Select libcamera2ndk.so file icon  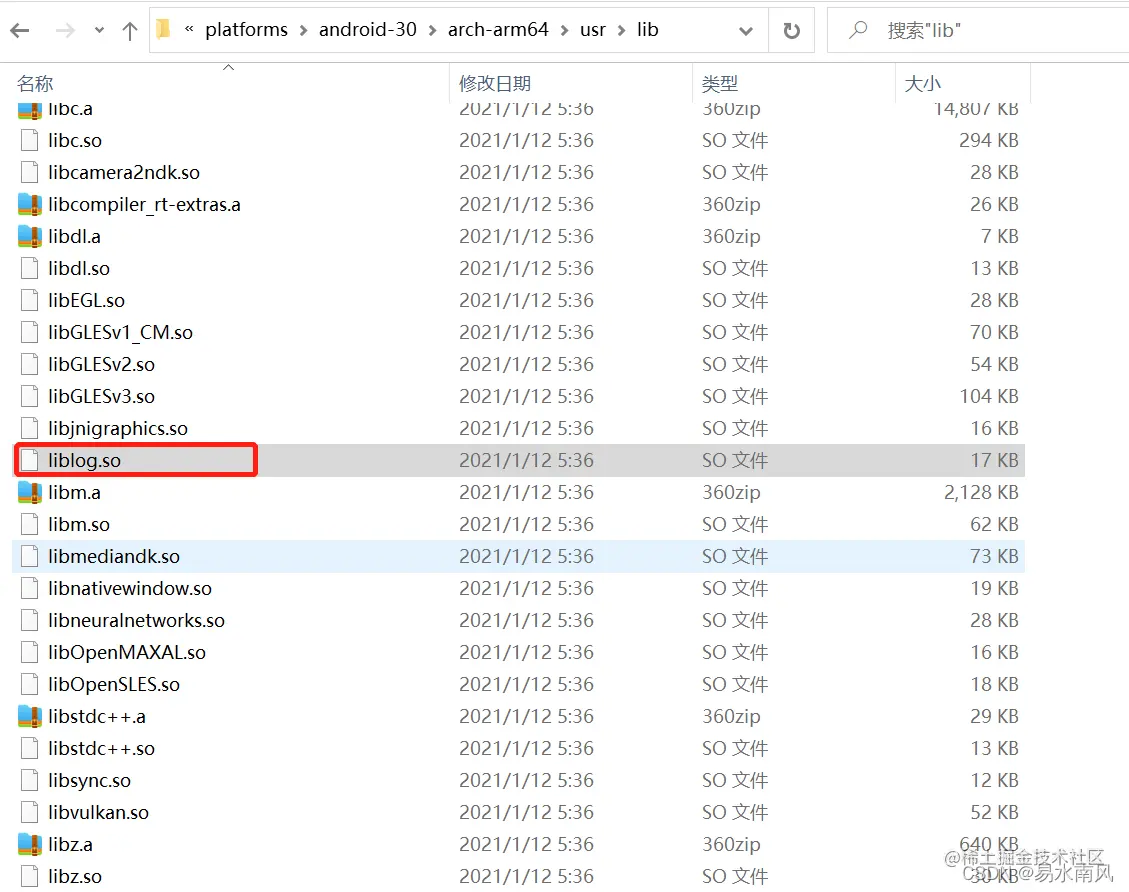30,172
